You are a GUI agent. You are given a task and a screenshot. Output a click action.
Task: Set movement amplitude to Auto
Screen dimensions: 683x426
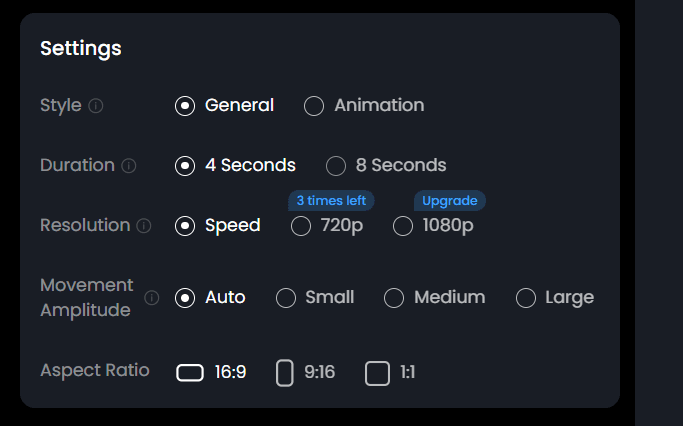tap(185, 298)
